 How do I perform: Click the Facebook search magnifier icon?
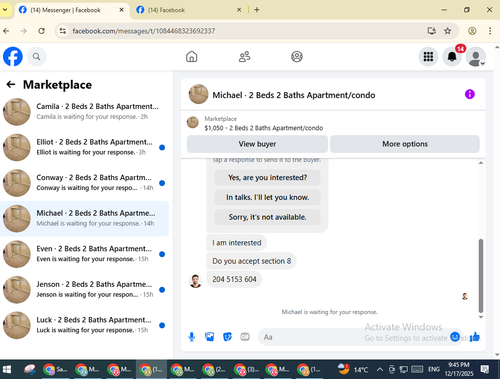pos(36,57)
